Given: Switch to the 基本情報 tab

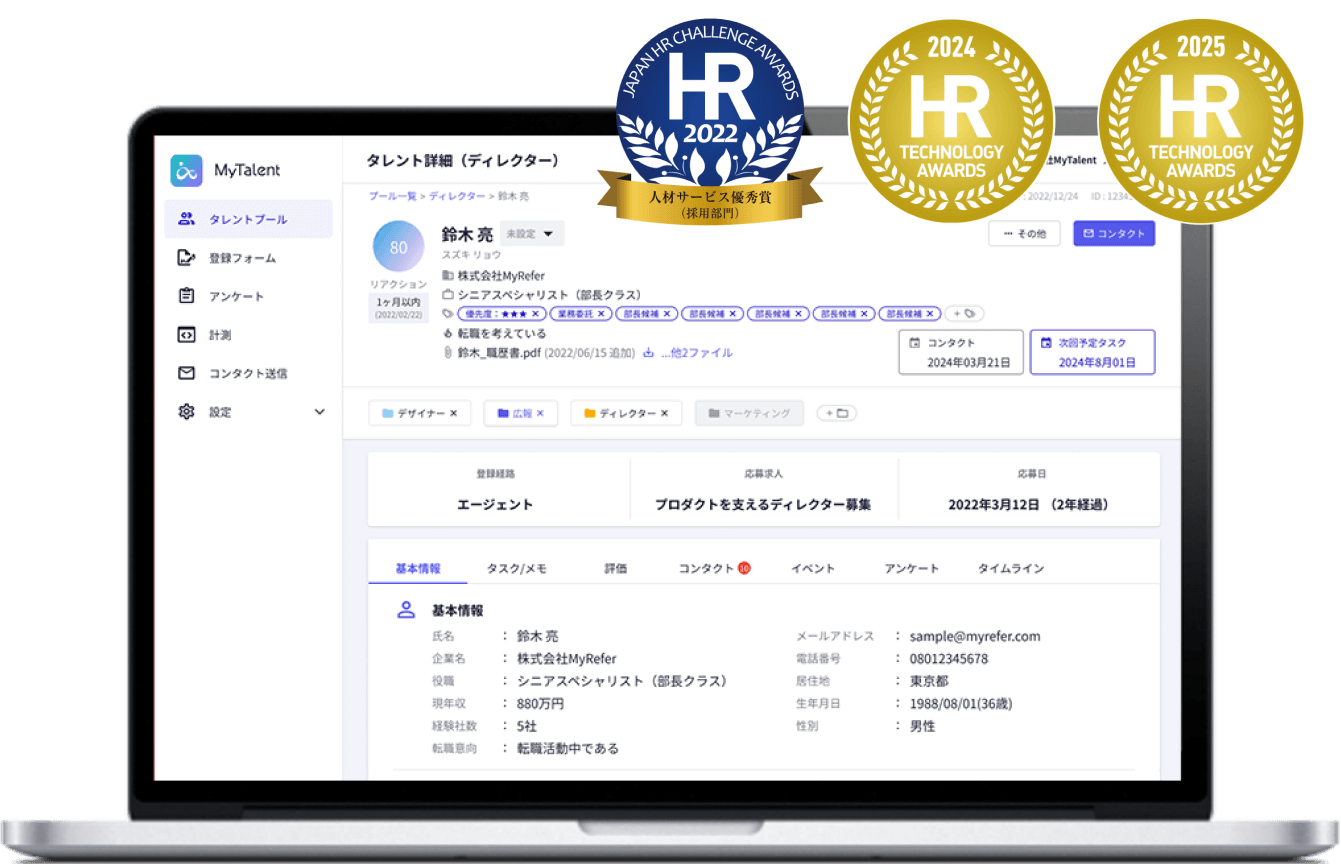Looking at the screenshot, I should pyautogui.click(x=417, y=568).
